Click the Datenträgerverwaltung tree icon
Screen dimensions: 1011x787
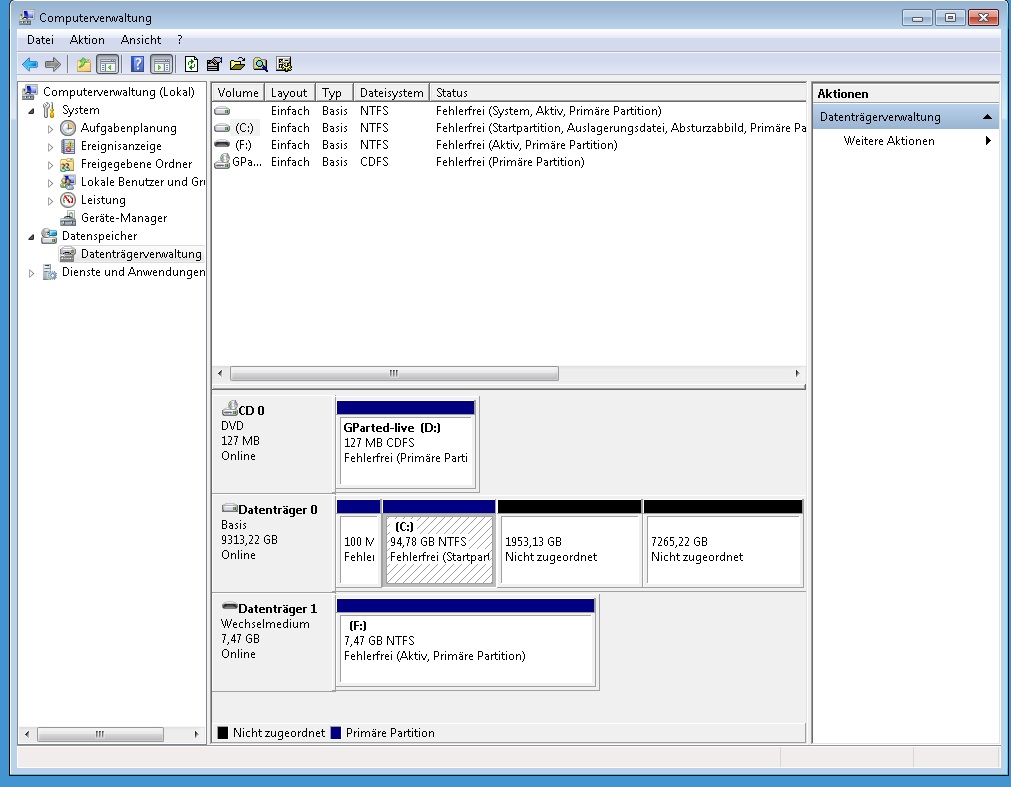(68, 254)
